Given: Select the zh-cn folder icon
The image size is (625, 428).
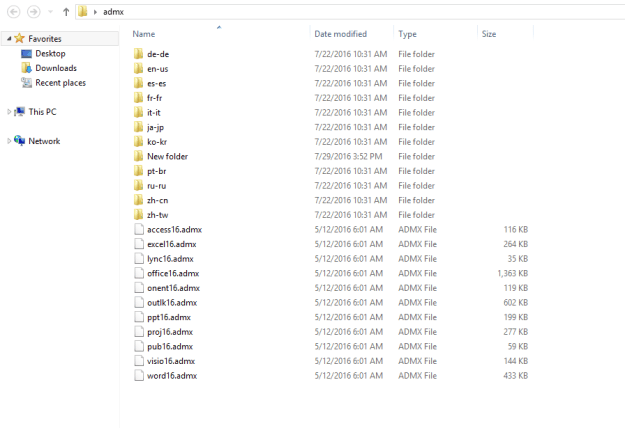Looking at the screenshot, I should tap(138, 200).
